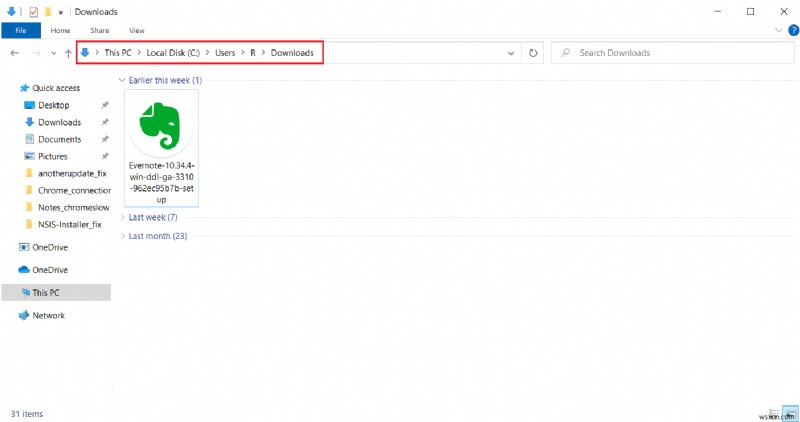This screenshot has height=422, width=800.
Task: Expand the Last week (7) group
Action: coord(122,217)
